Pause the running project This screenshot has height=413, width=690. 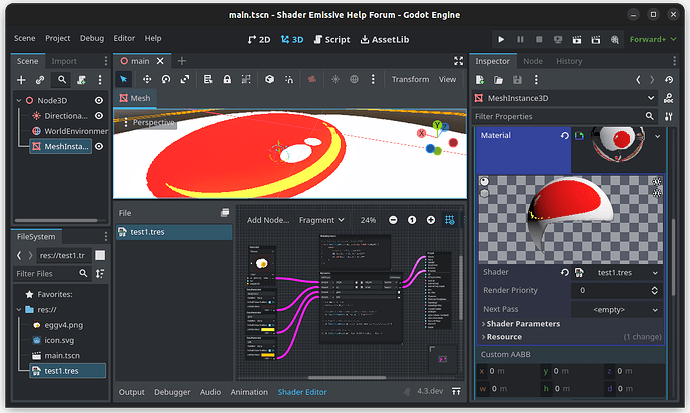[520, 40]
